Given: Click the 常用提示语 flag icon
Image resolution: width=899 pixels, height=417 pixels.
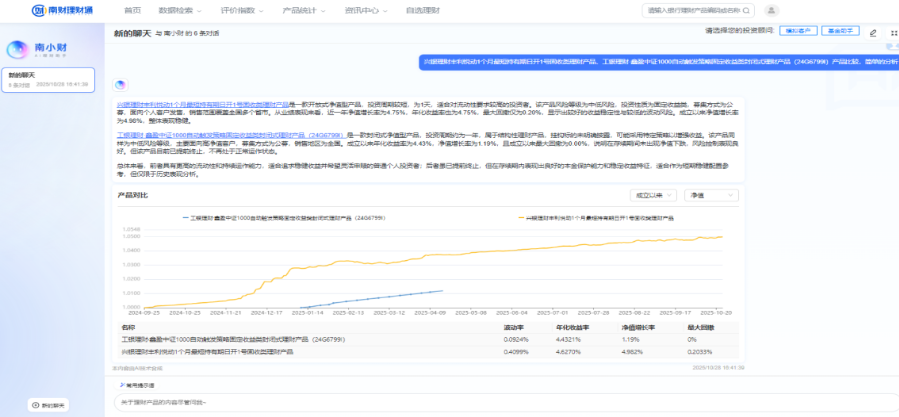Looking at the screenshot, I should point(123,384).
